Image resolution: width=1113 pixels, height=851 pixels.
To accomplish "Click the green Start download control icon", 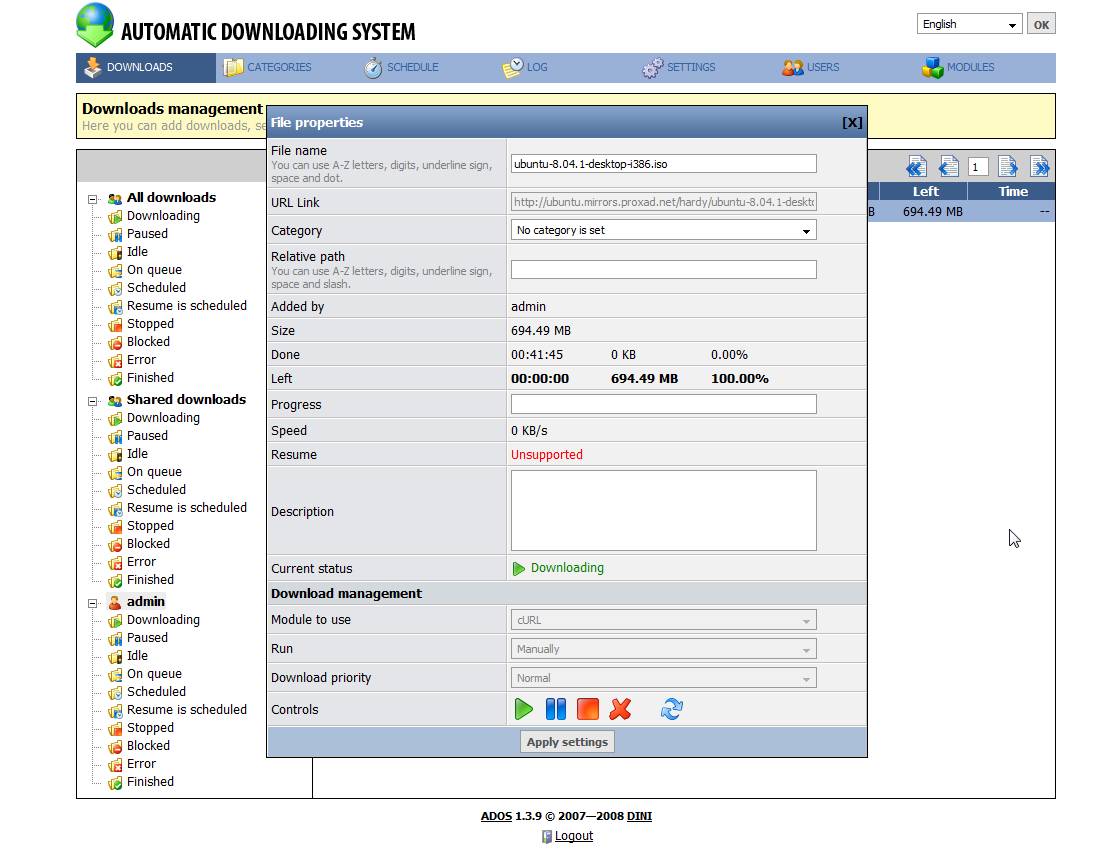I will (523, 710).
